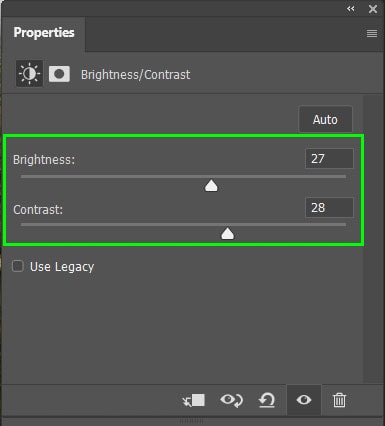Select the layer mask icon
The height and width of the screenshot is (426, 385).
point(59,74)
